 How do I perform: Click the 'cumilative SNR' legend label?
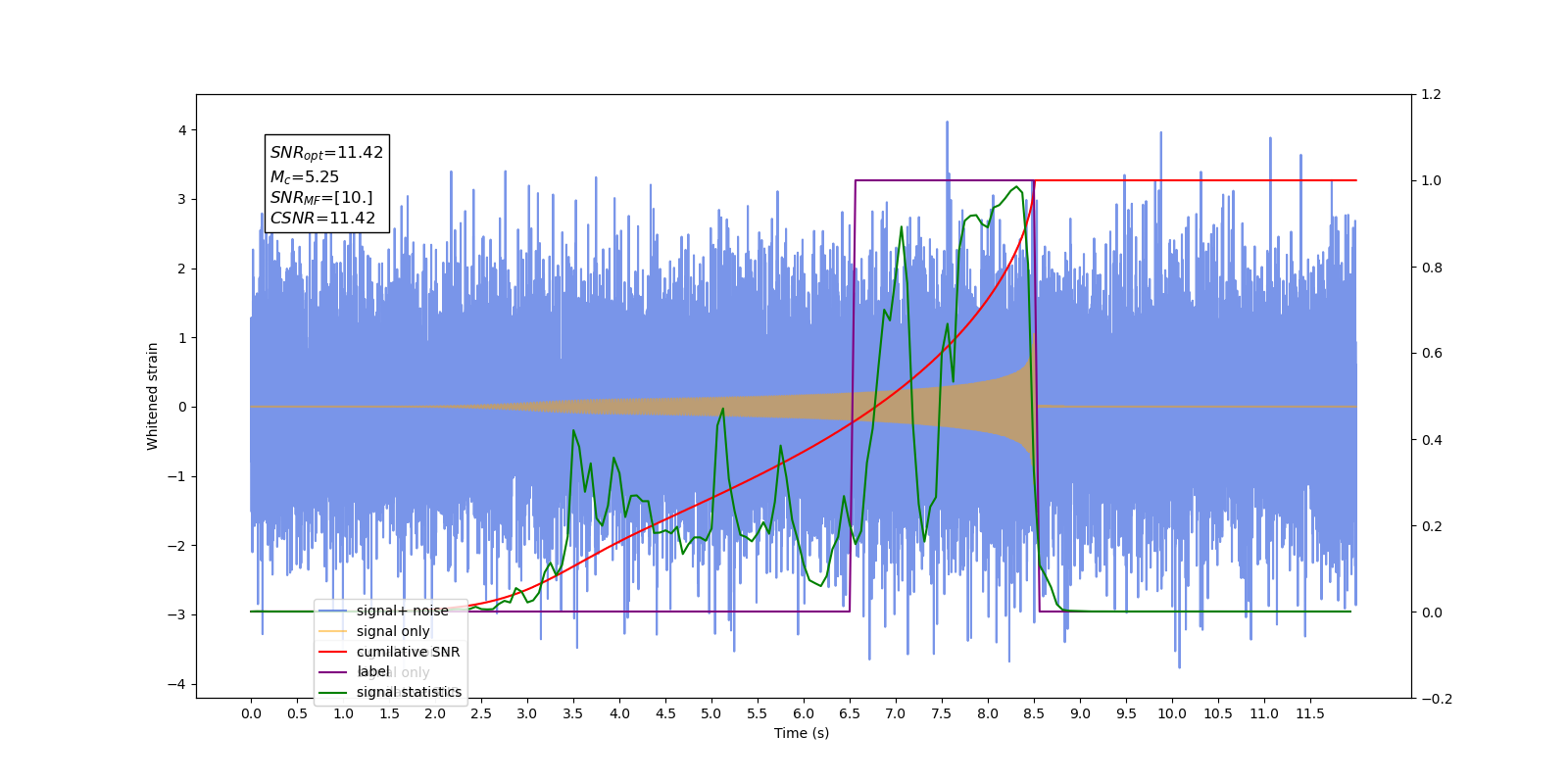tap(408, 652)
